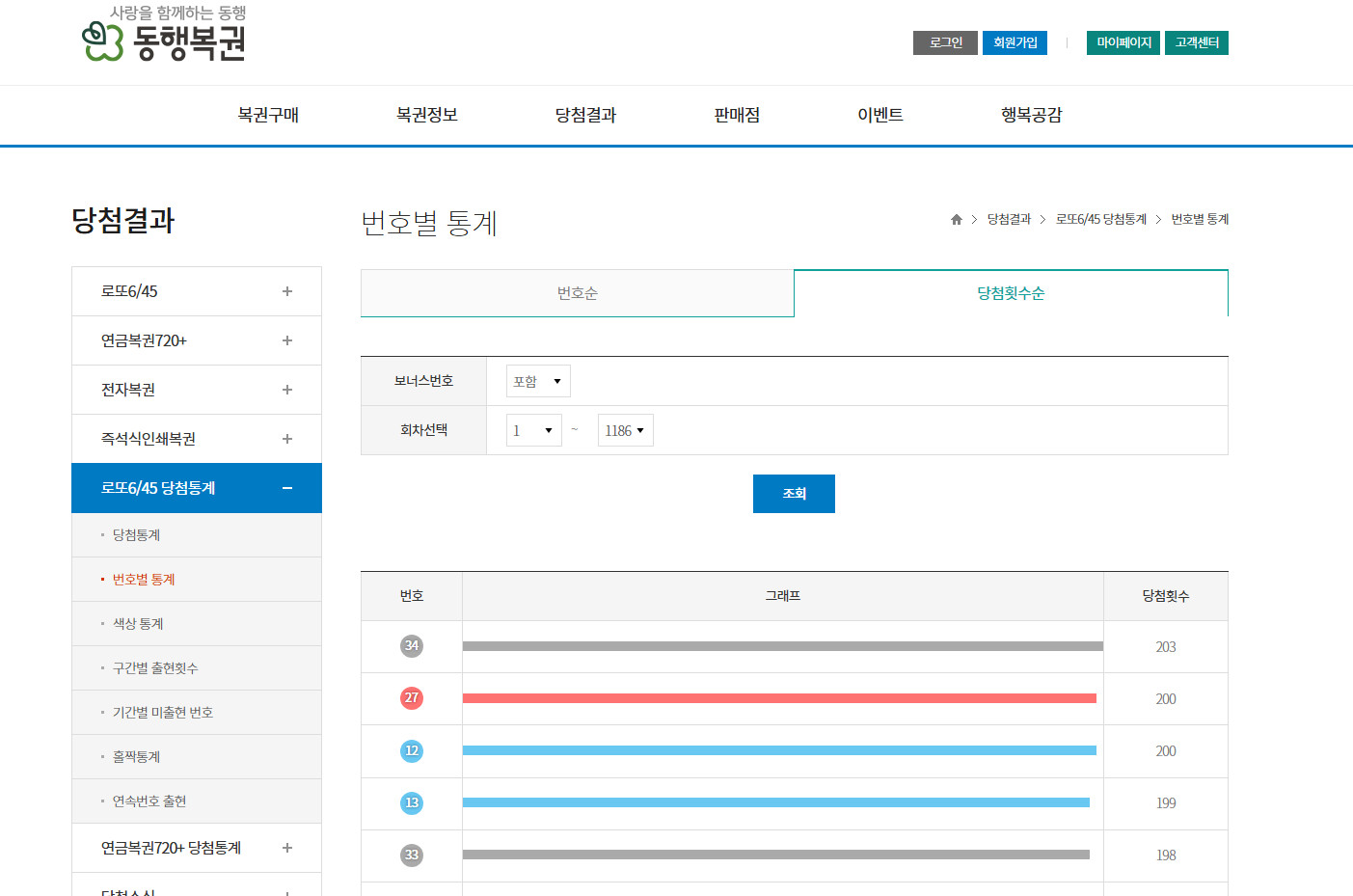The image size is (1353, 896).
Task: Open 연속번호 출현 sidebar link
Action: pyautogui.click(x=149, y=801)
